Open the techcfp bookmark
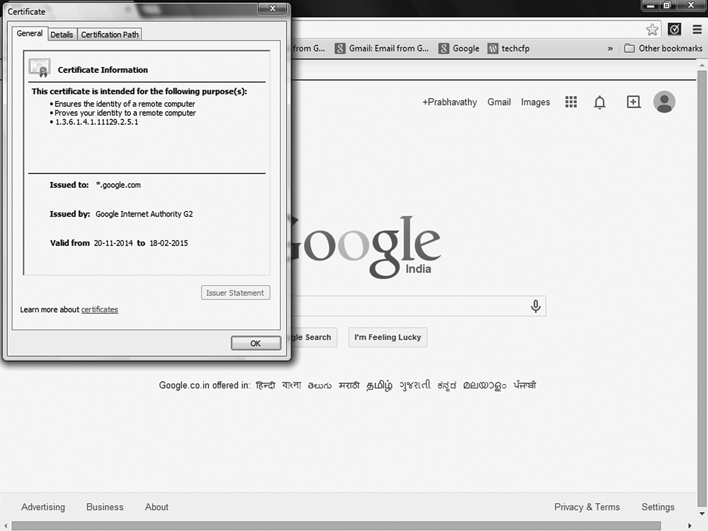The height and width of the screenshot is (531, 708). point(508,48)
